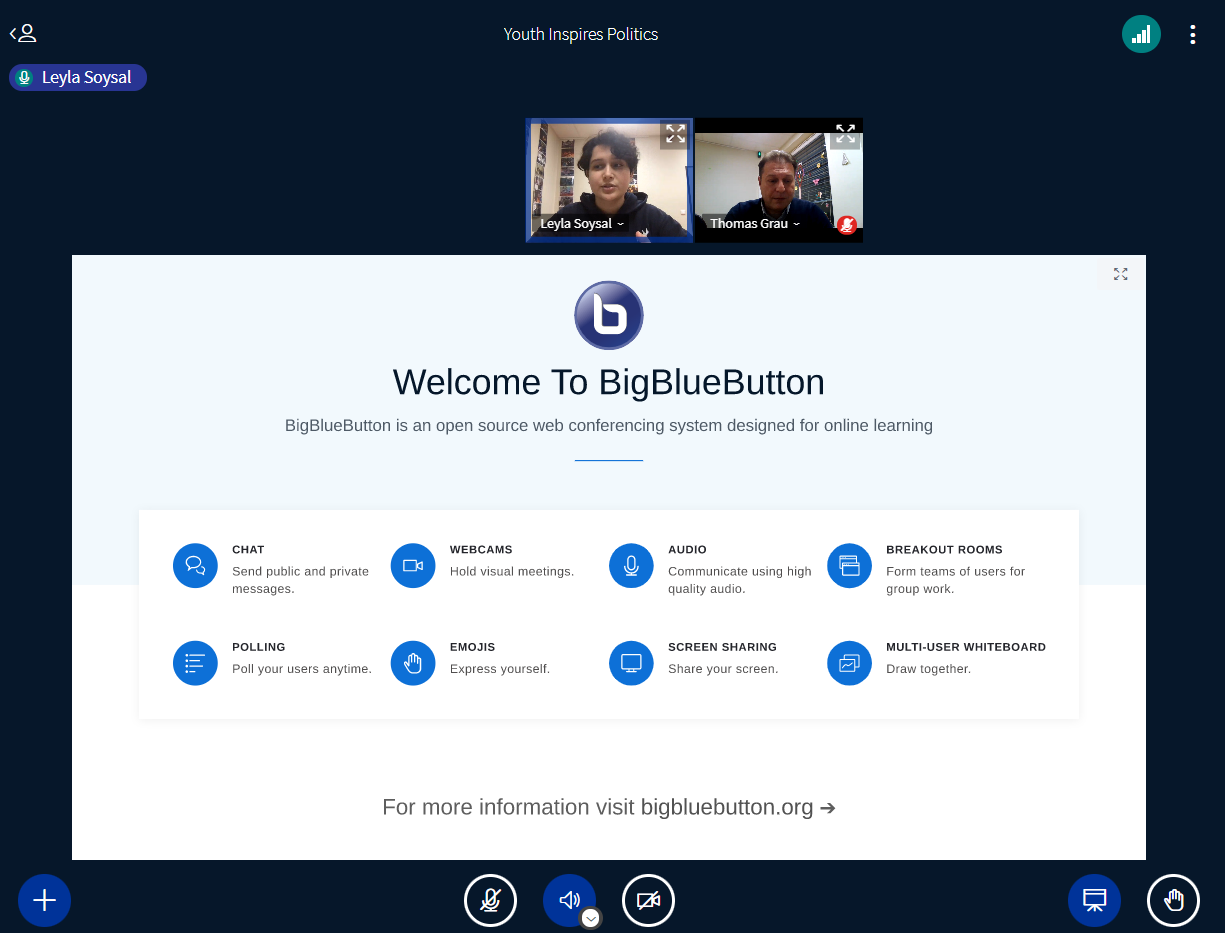Expand the audio device chevron
Image resolution: width=1225 pixels, height=933 pixels.
(591, 918)
